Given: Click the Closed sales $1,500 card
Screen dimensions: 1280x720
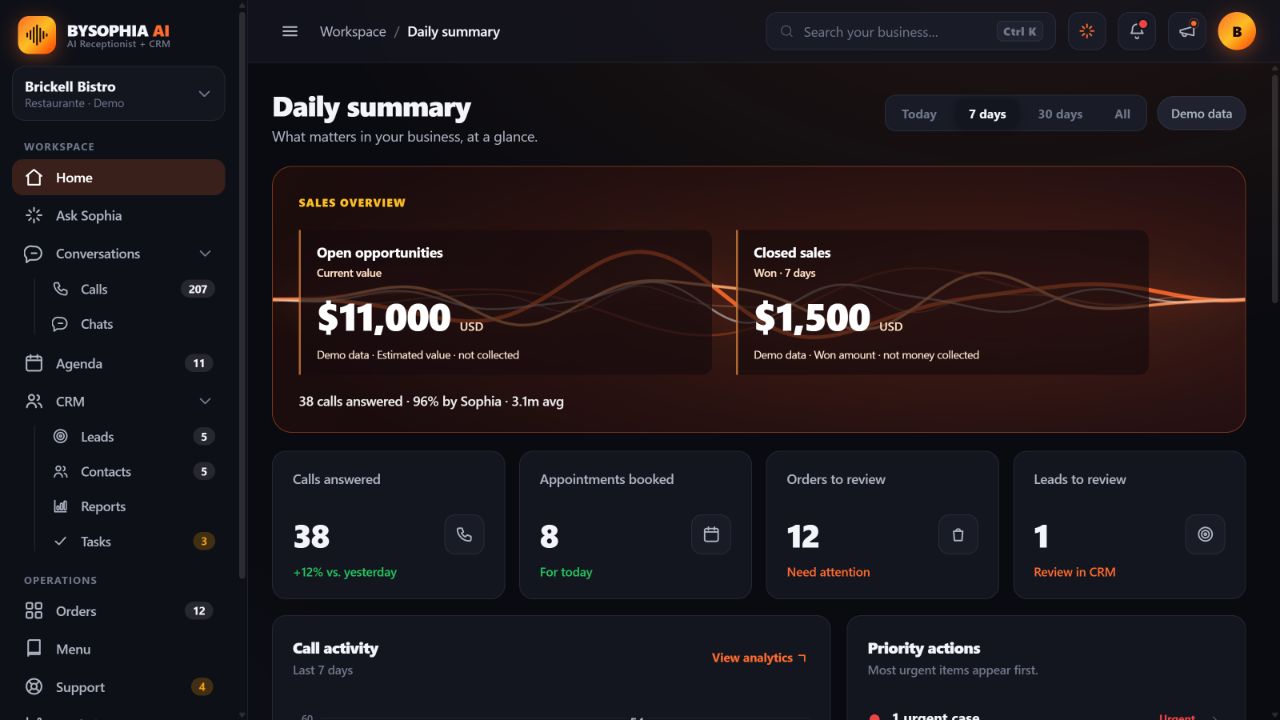Looking at the screenshot, I should pos(942,303).
